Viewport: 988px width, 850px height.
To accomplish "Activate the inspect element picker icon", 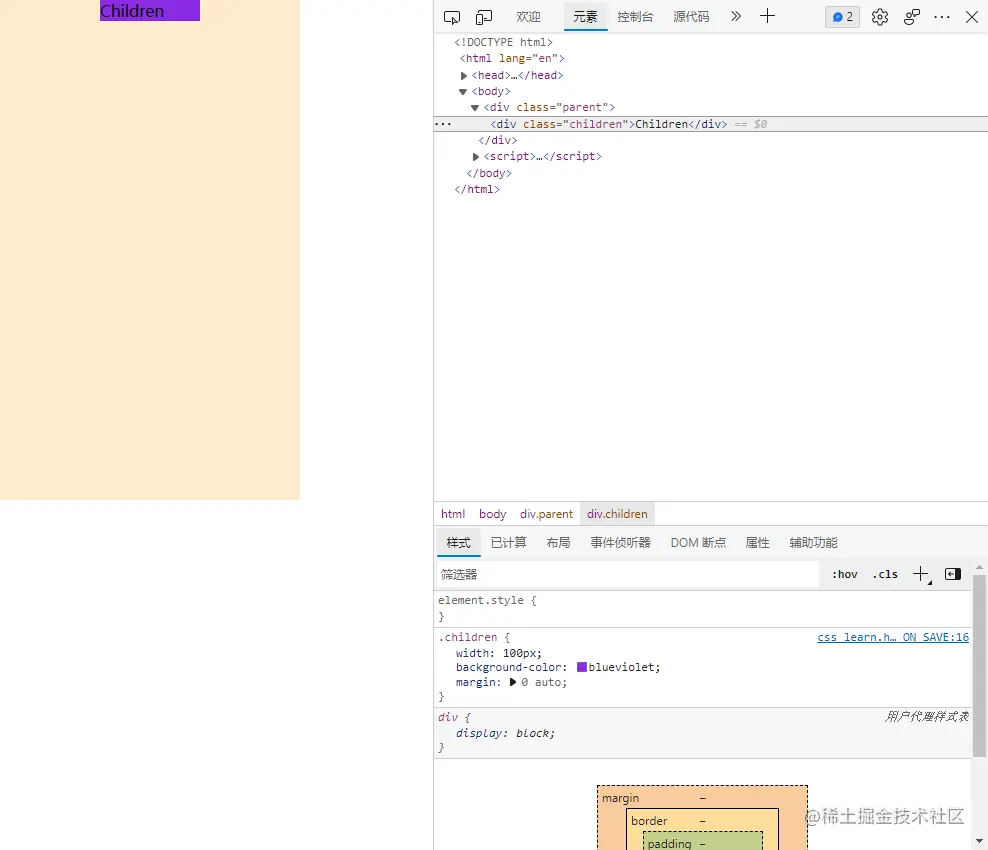I will 452,17.
